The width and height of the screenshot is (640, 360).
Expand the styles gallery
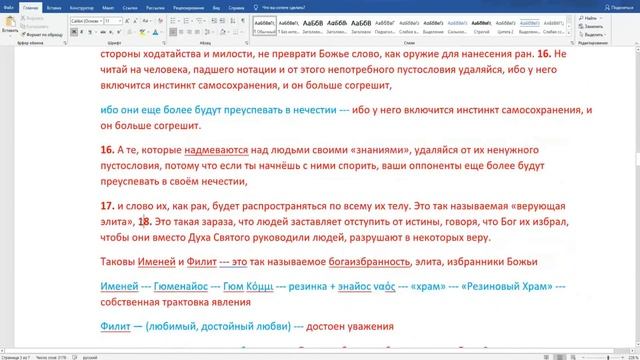click(x=569, y=33)
